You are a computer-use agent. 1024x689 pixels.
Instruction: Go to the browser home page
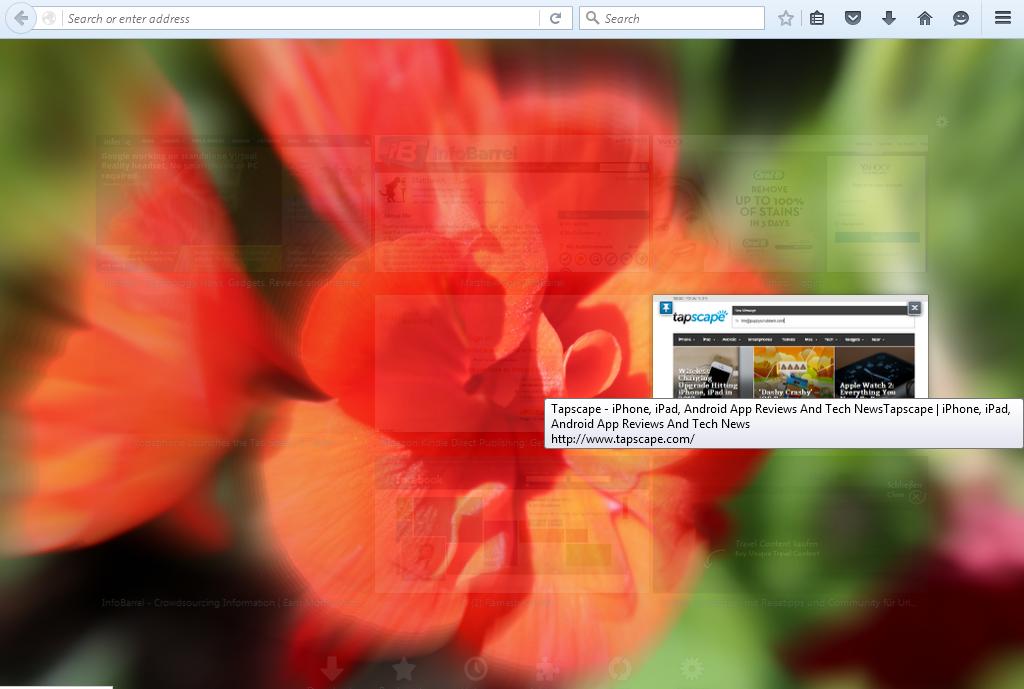click(925, 18)
